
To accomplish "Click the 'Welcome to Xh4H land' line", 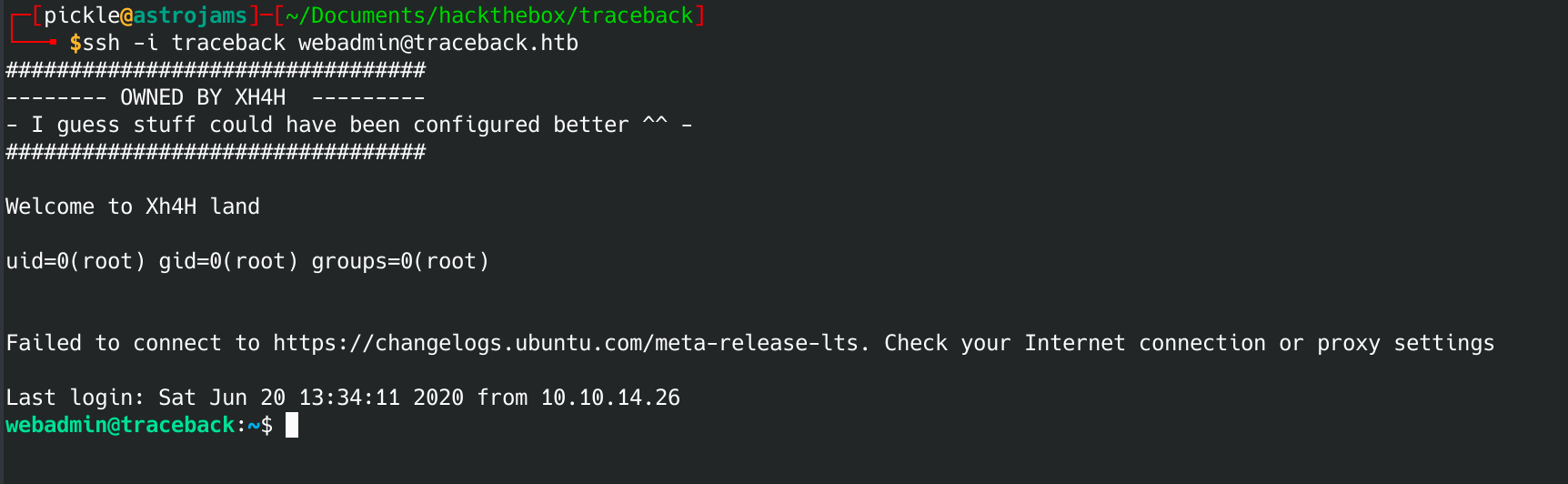I will pyautogui.click(x=133, y=207).
